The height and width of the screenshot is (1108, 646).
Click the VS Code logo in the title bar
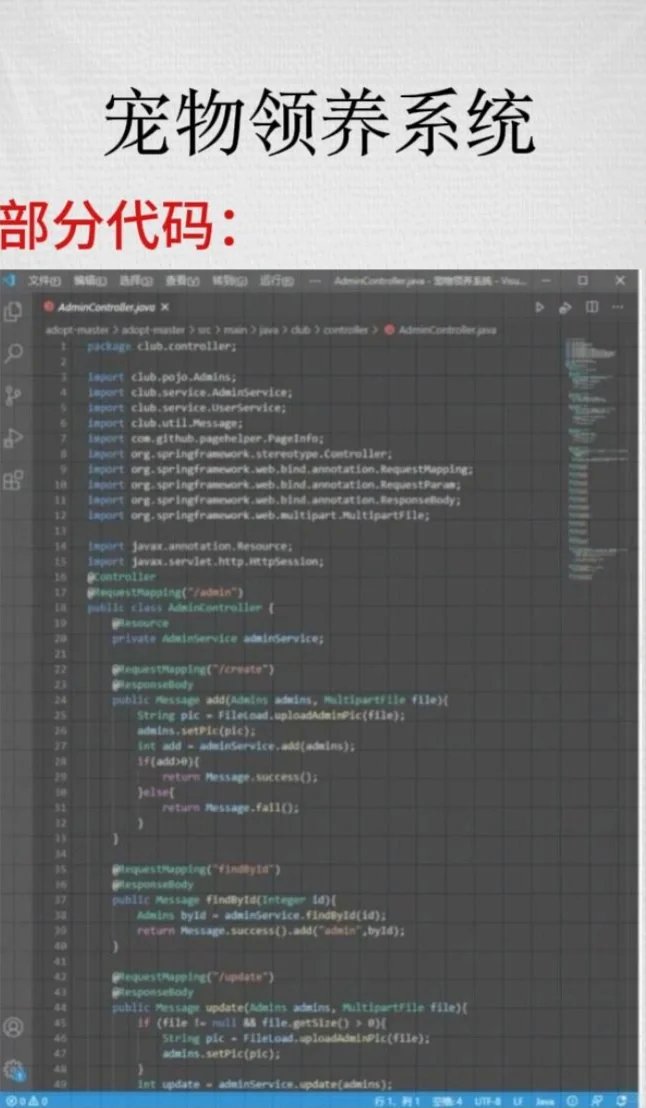coord(8,281)
